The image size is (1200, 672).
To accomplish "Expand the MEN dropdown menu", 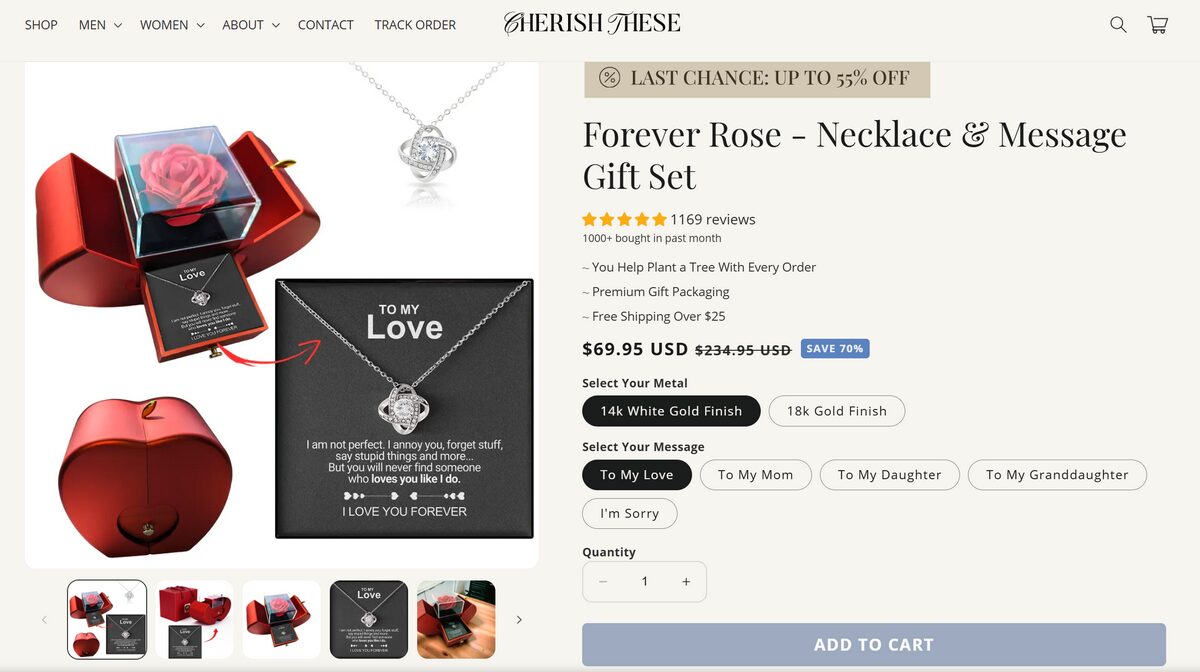I will tap(98, 25).
